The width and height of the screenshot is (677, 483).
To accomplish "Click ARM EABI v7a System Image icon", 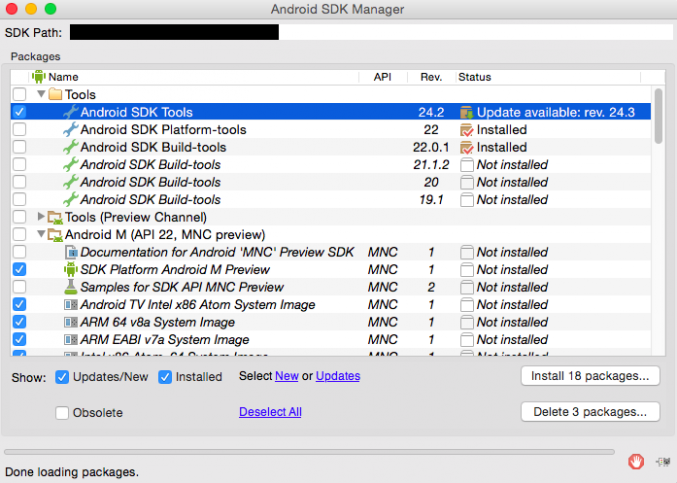I will pyautogui.click(x=71, y=340).
